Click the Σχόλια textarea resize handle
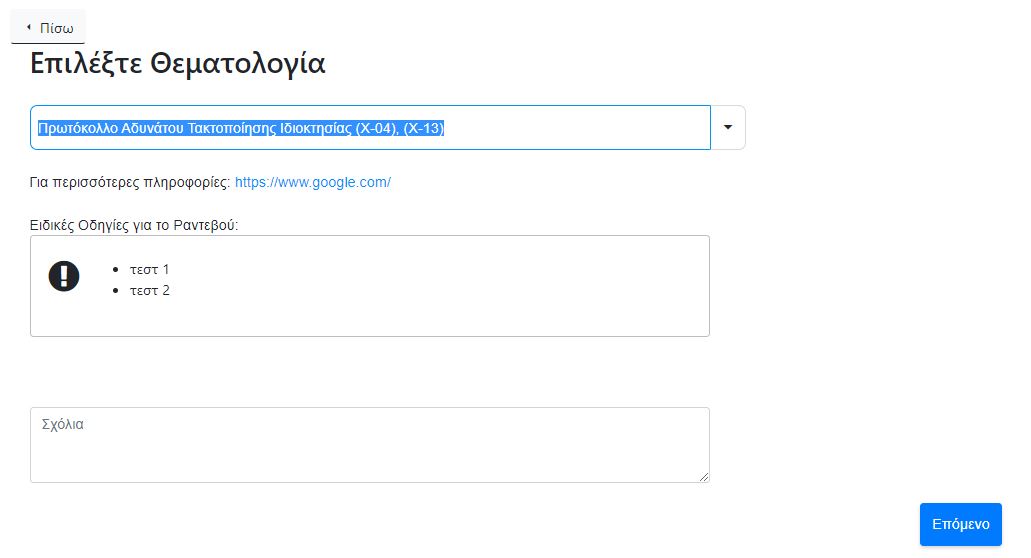This screenshot has width=1031, height=558. coord(704,477)
